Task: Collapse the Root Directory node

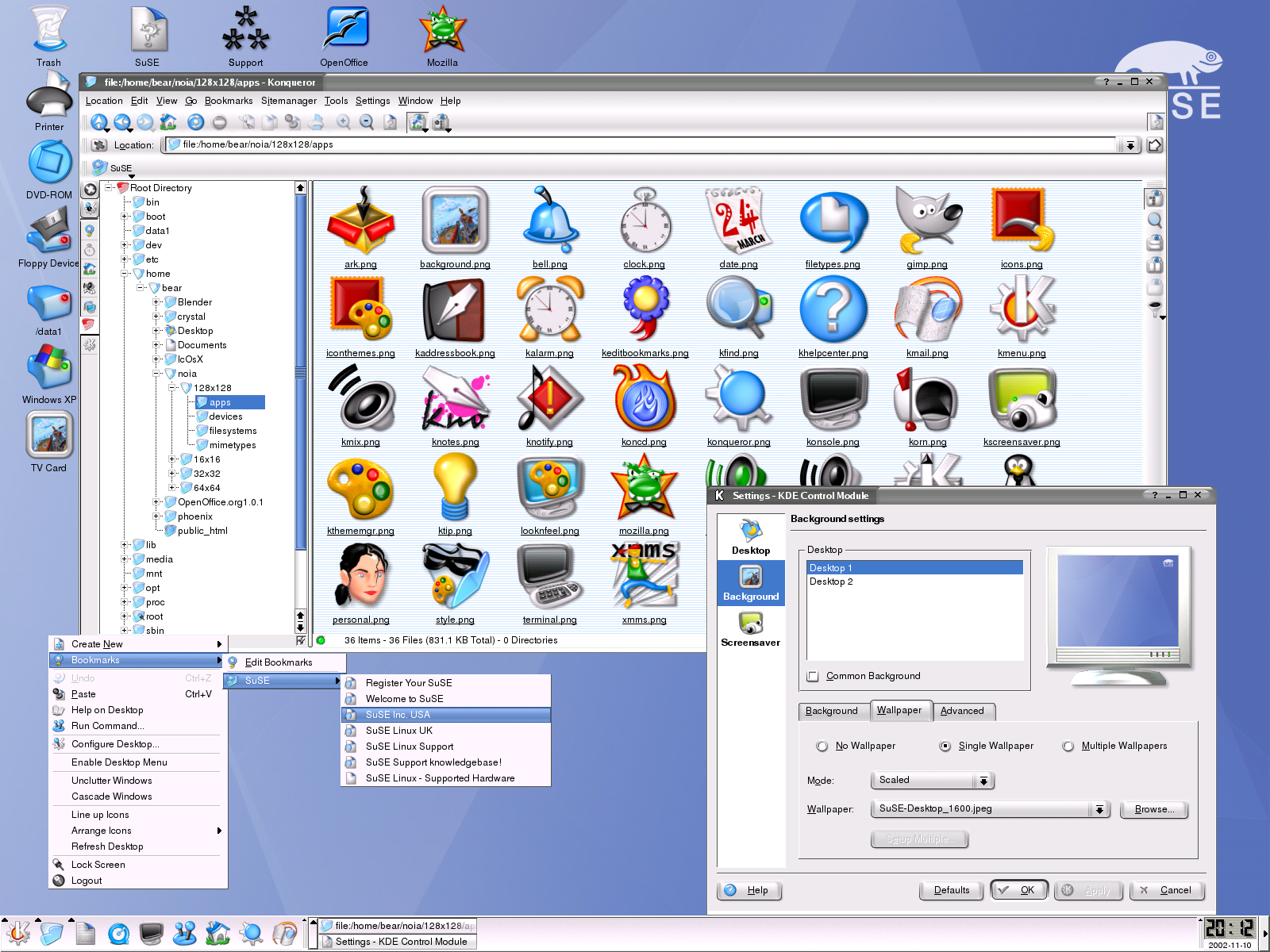Action: point(110,188)
